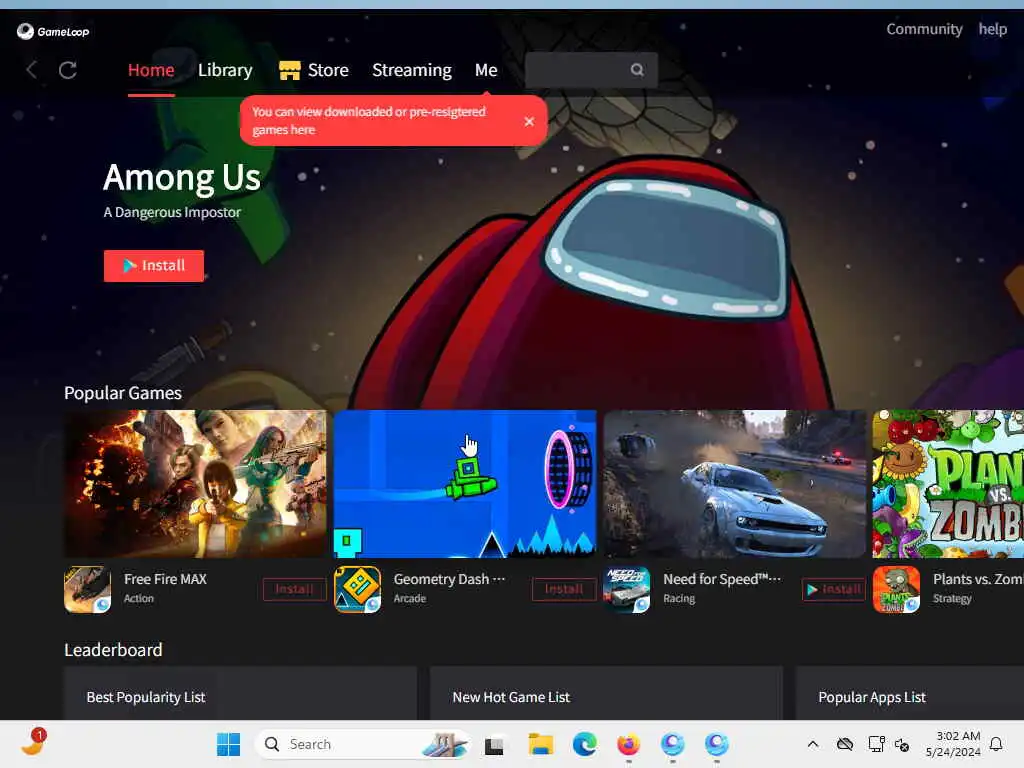Click the second GameLoop taskbar icon
1024x768 pixels.
pyautogui.click(x=716, y=744)
